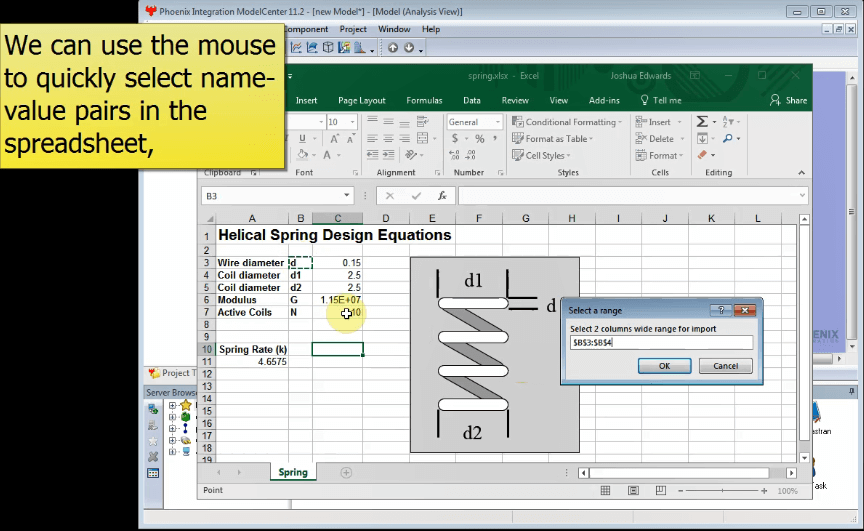Click the ModelCenter surface plot toolbar icon
Image resolution: width=864 pixels, height=531 pixels.
pos(312,48)
